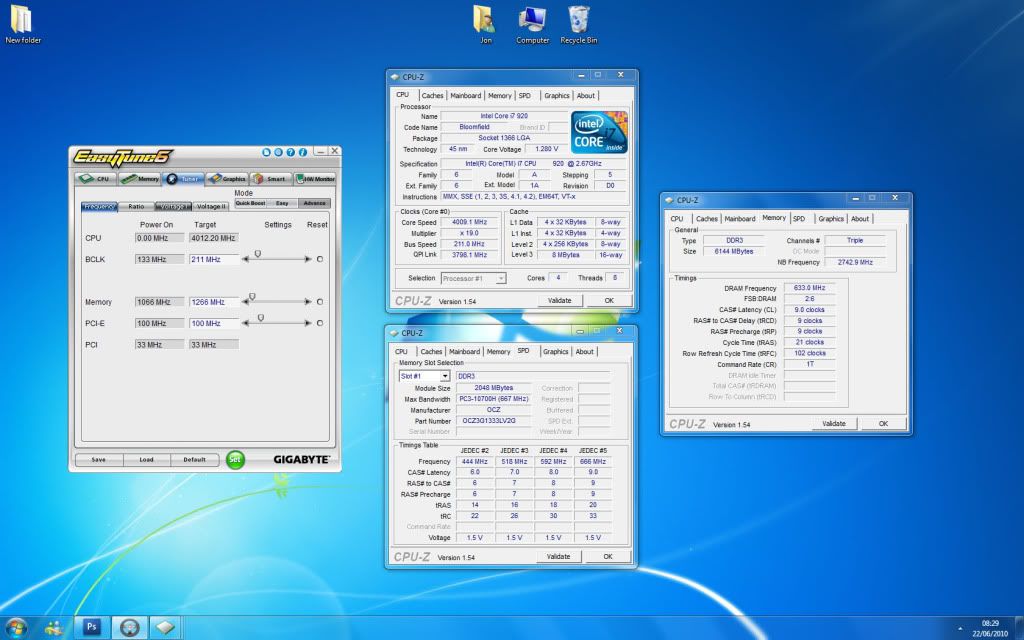Viewport: 1024px width, 640px height.
Task: Open the Computer desktop icon
Action: click(532, 25)
